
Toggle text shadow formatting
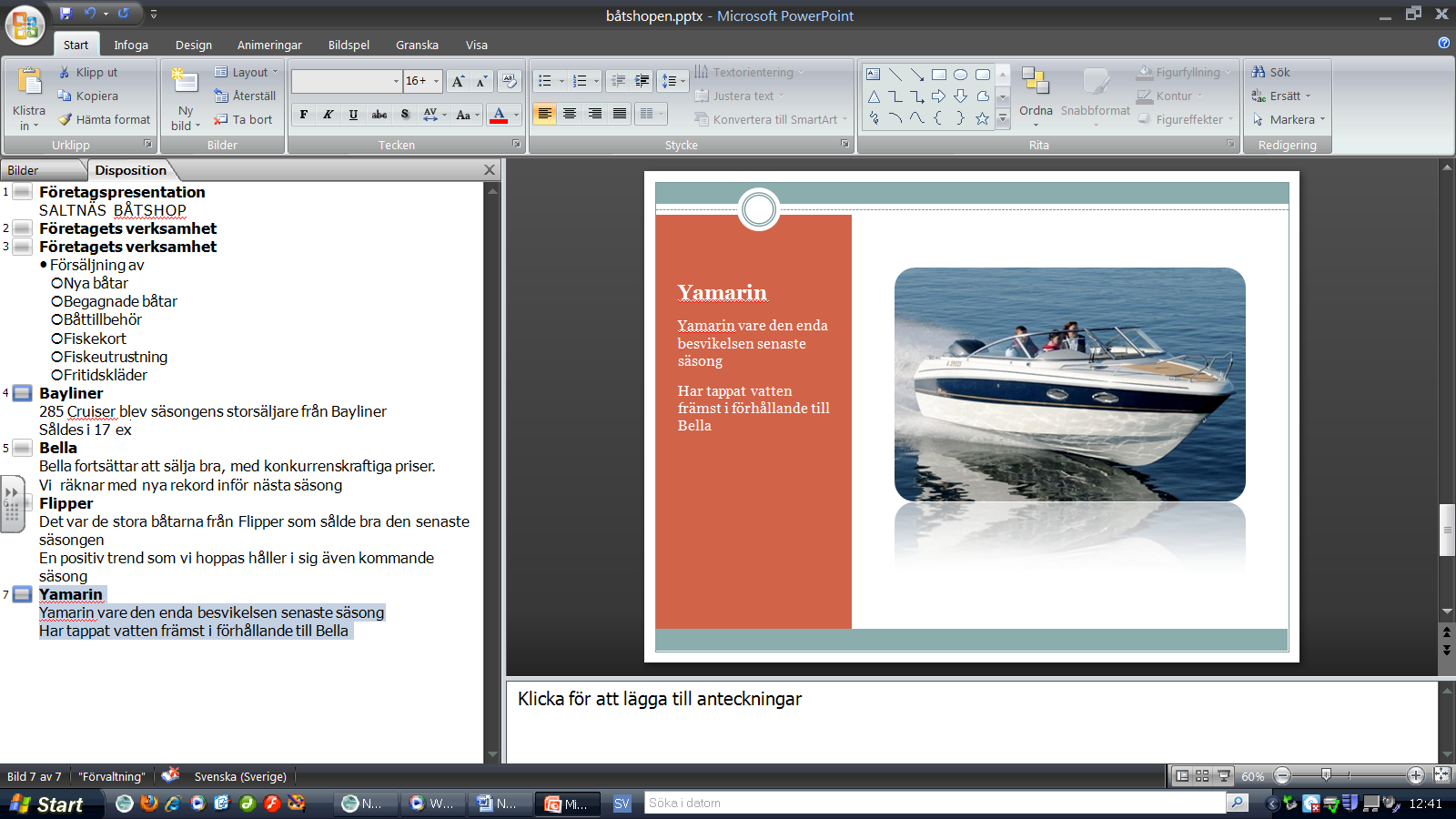click(405, 115)
